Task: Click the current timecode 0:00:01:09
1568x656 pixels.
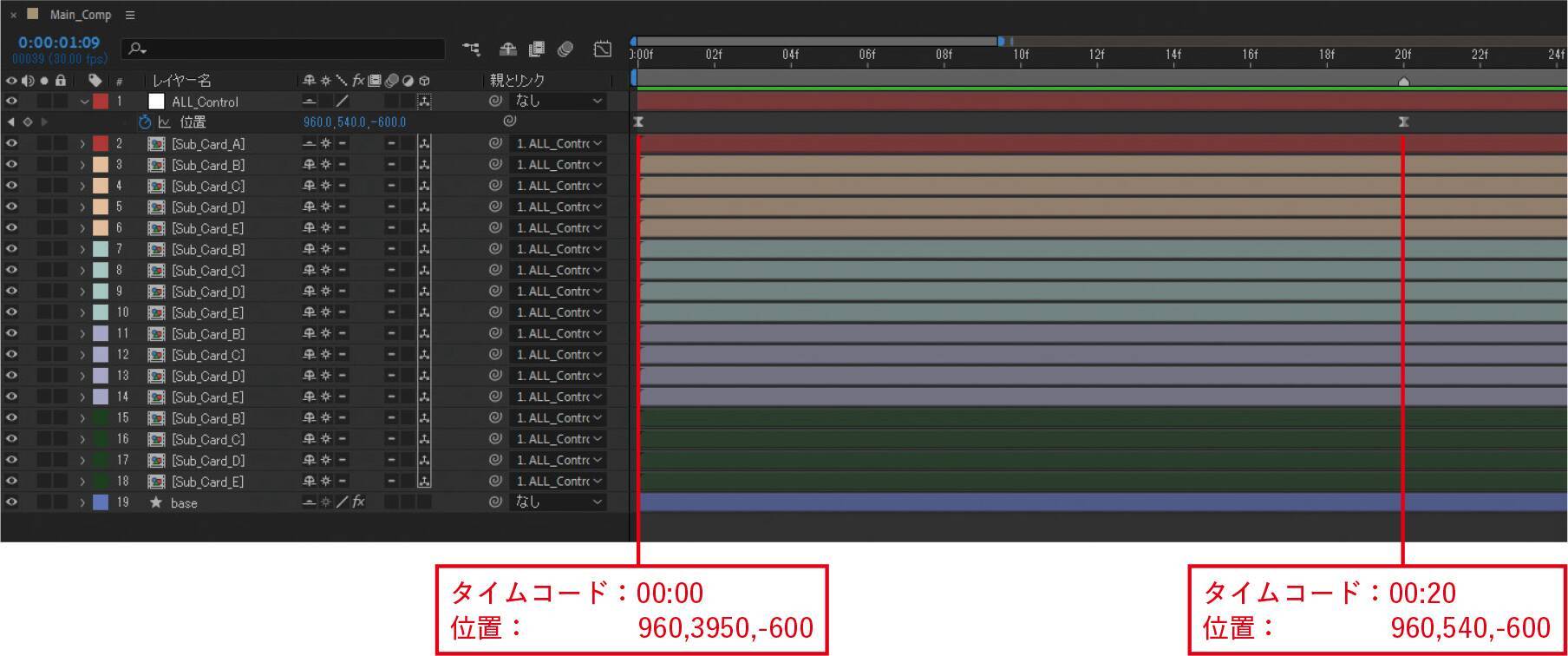Action: tap(59, 43)
